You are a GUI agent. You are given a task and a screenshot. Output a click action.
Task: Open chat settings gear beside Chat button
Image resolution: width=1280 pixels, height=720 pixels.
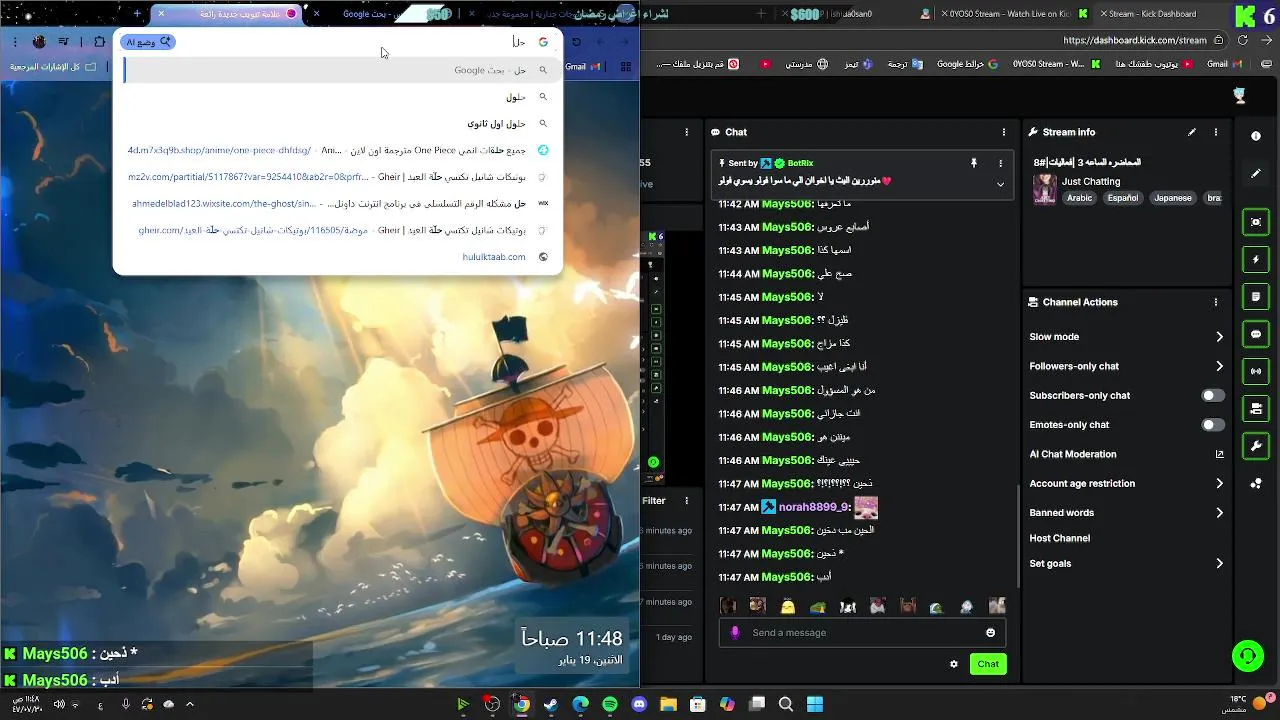pos(954,664)
